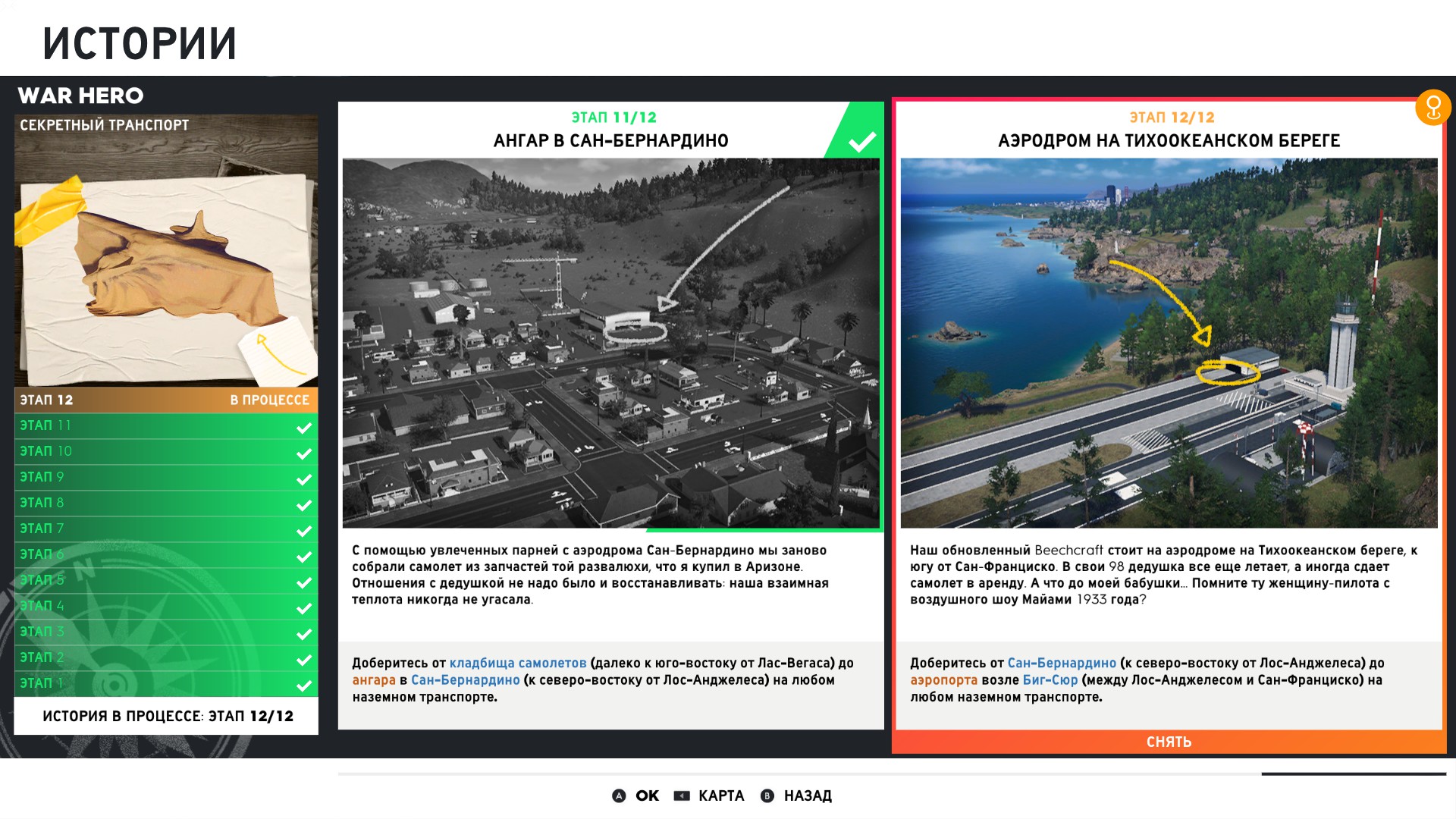Open the map via КАРТА

pos(721,795)
